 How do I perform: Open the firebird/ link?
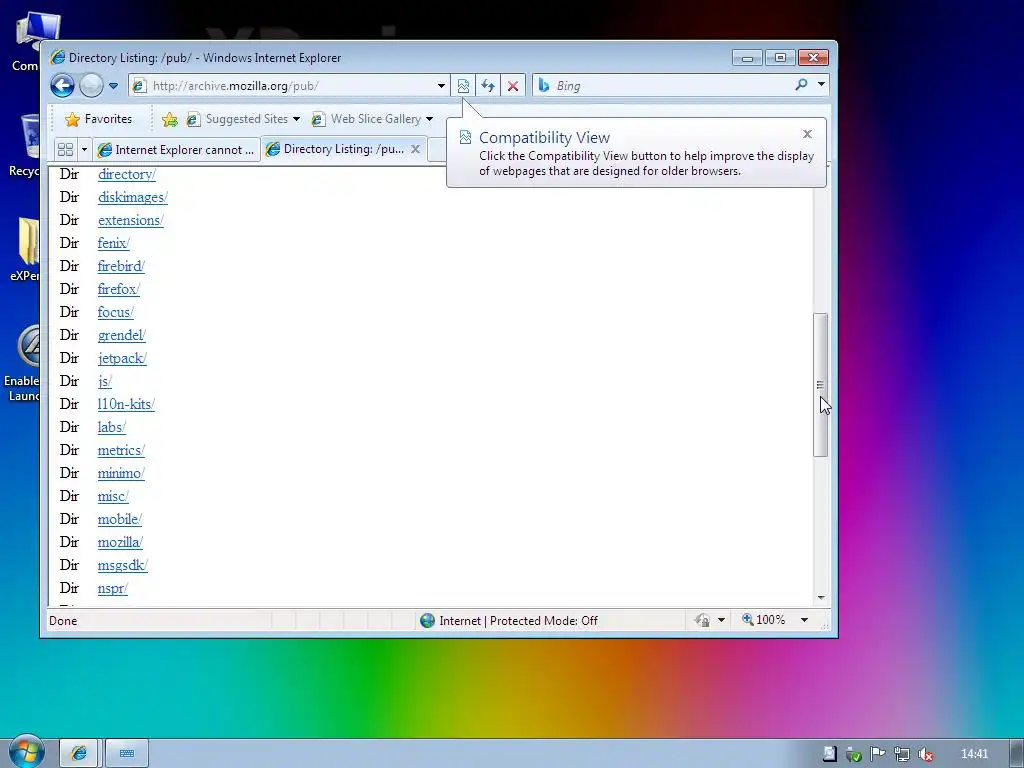pyautogui.click(x=121, y=266)
